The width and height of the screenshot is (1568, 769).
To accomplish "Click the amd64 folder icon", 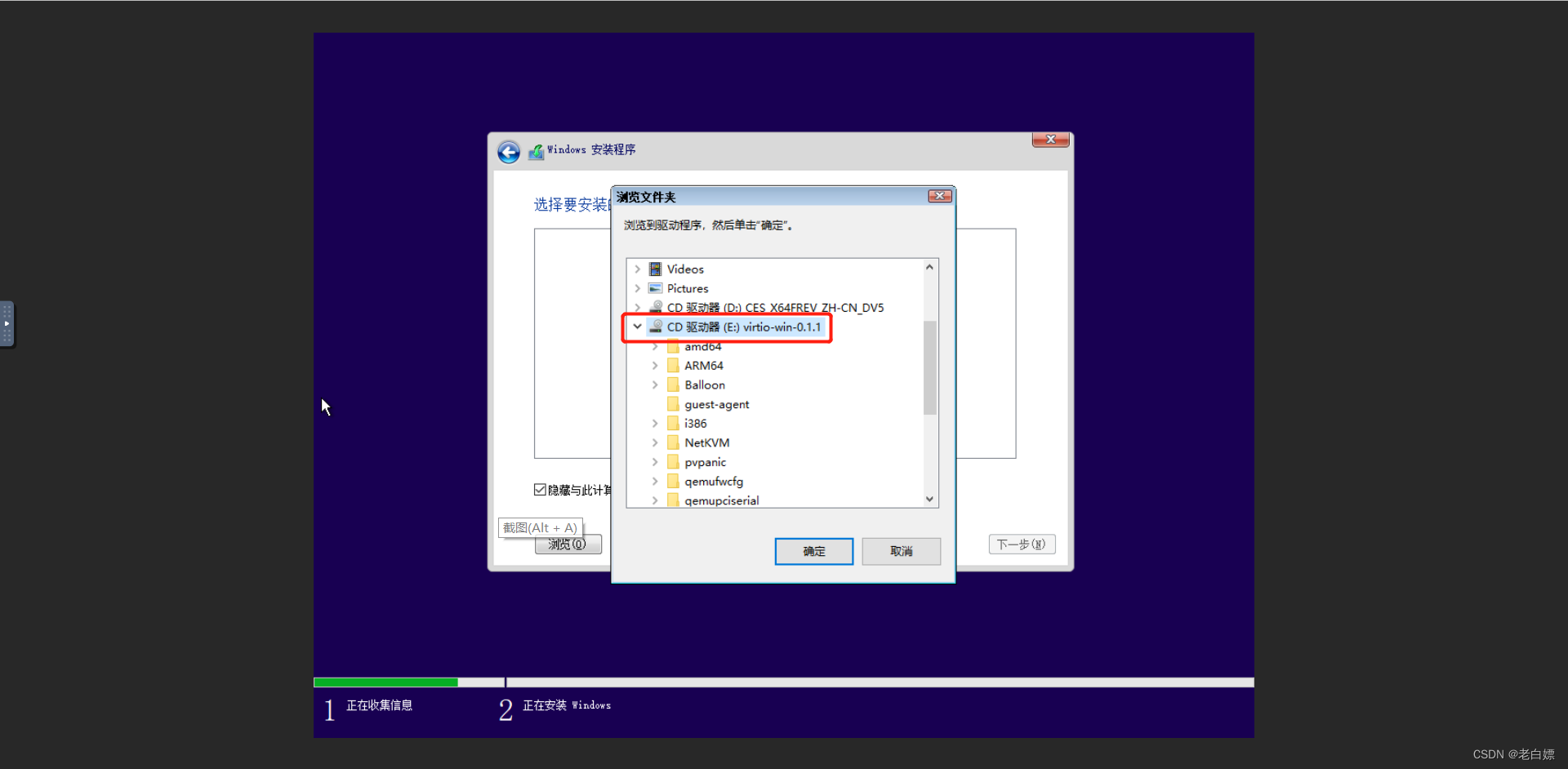I will 673,346.
